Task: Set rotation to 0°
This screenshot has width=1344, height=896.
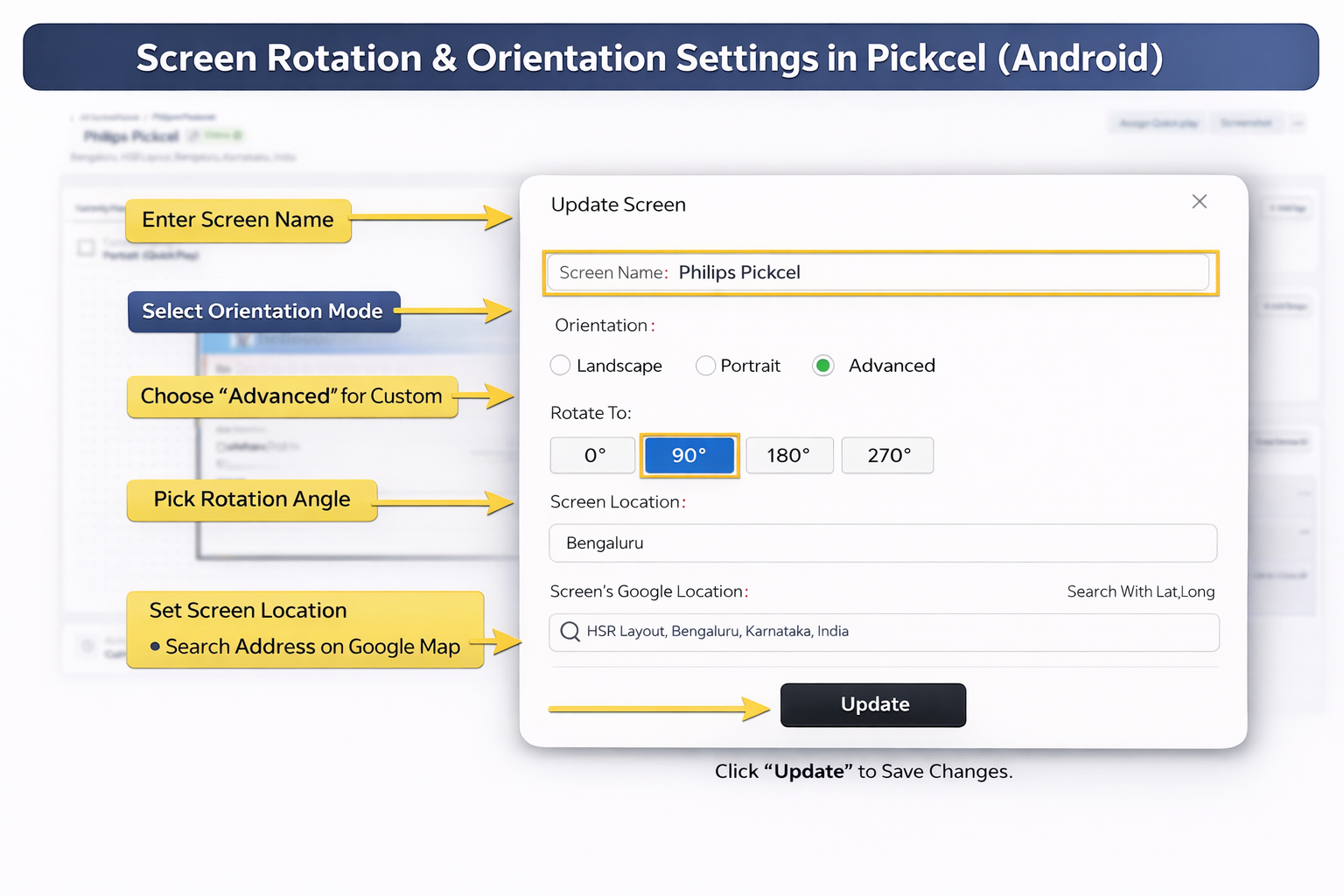Action: 593,456
